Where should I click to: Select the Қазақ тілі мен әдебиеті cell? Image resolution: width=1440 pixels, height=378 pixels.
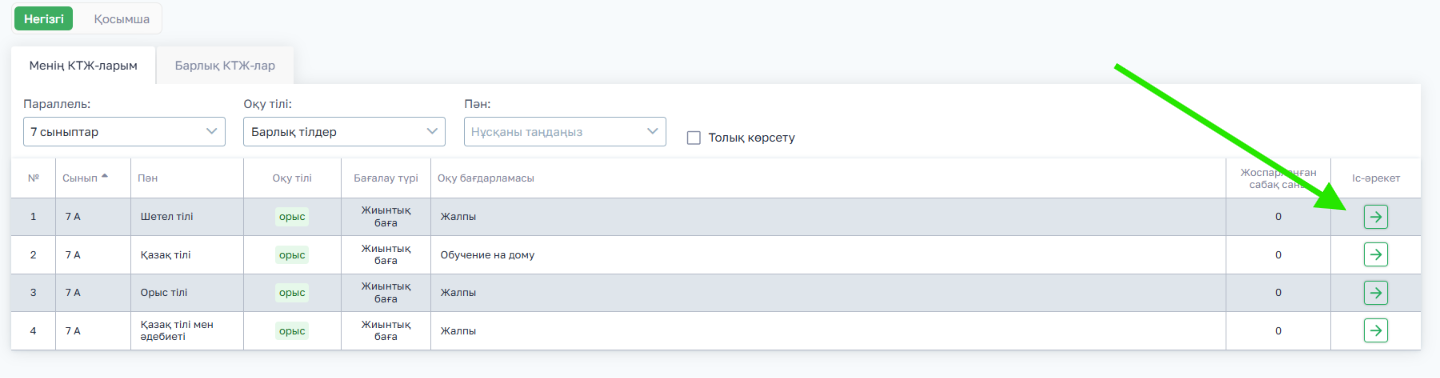(187, 331)
